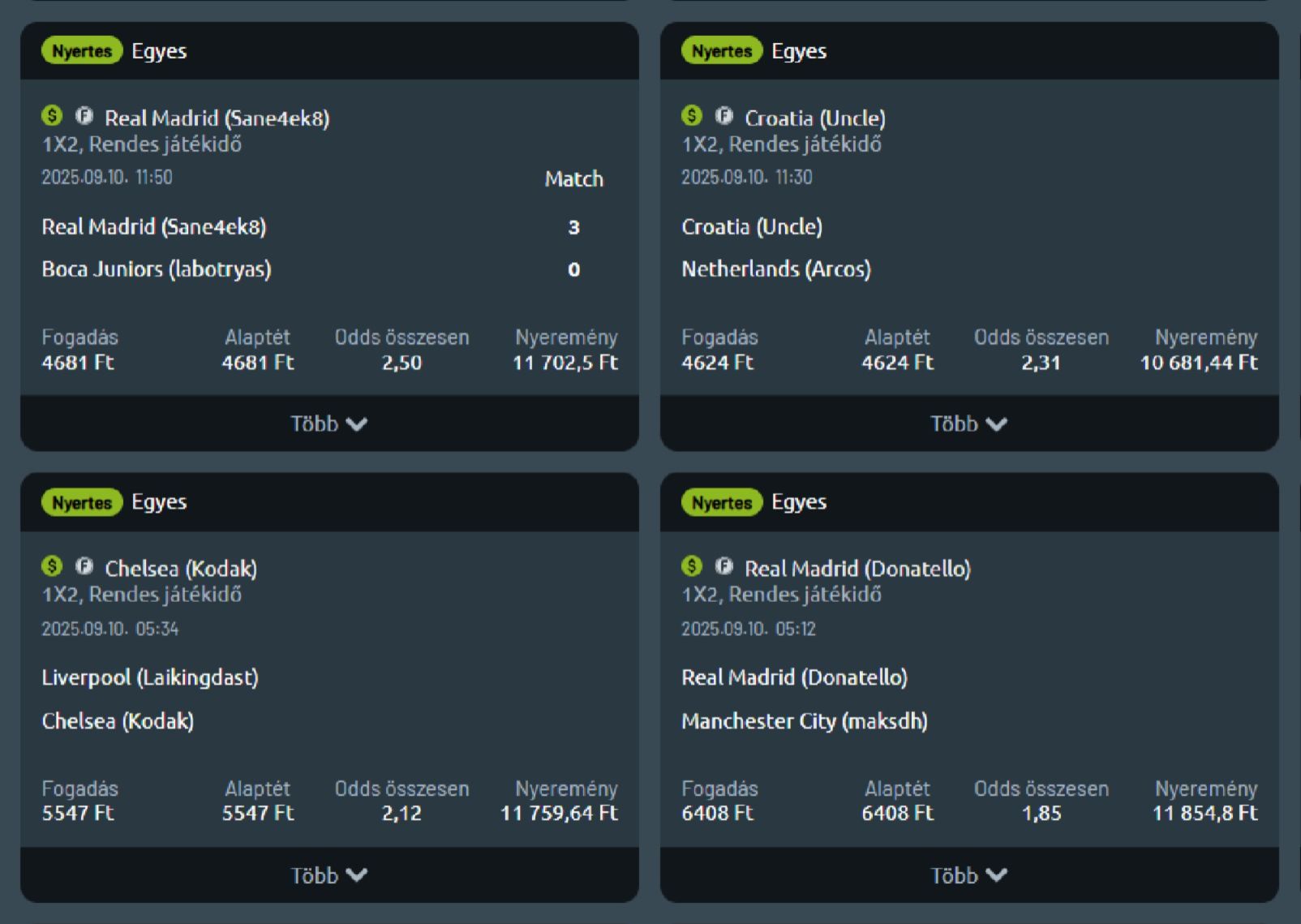The width and height of the screenshot is (1301, 924).
Task: Click Boca Juniors' score of 0
Action: (574, 269)
